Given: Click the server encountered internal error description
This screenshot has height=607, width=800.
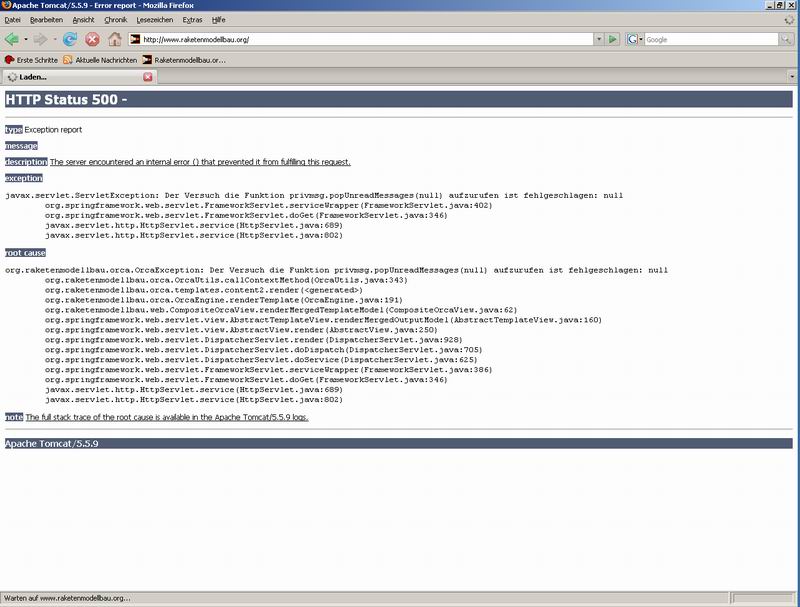Looking at the screenshot, I should coord(200,162).
